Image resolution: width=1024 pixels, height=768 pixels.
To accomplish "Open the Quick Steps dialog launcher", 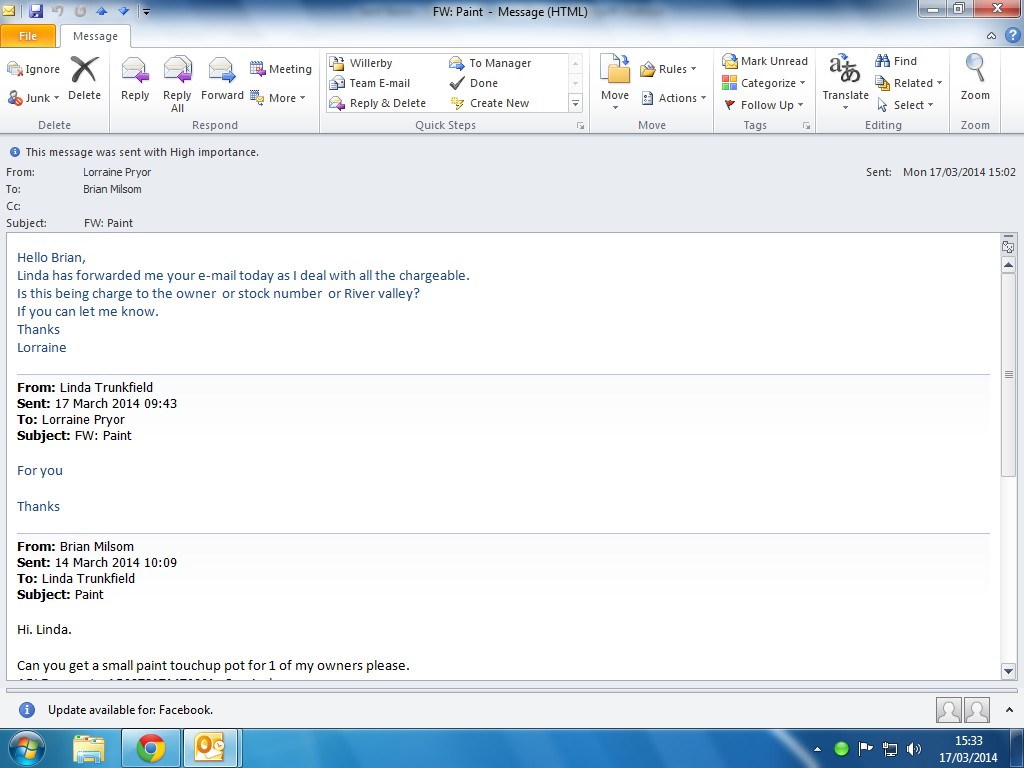I will (580, 126).
